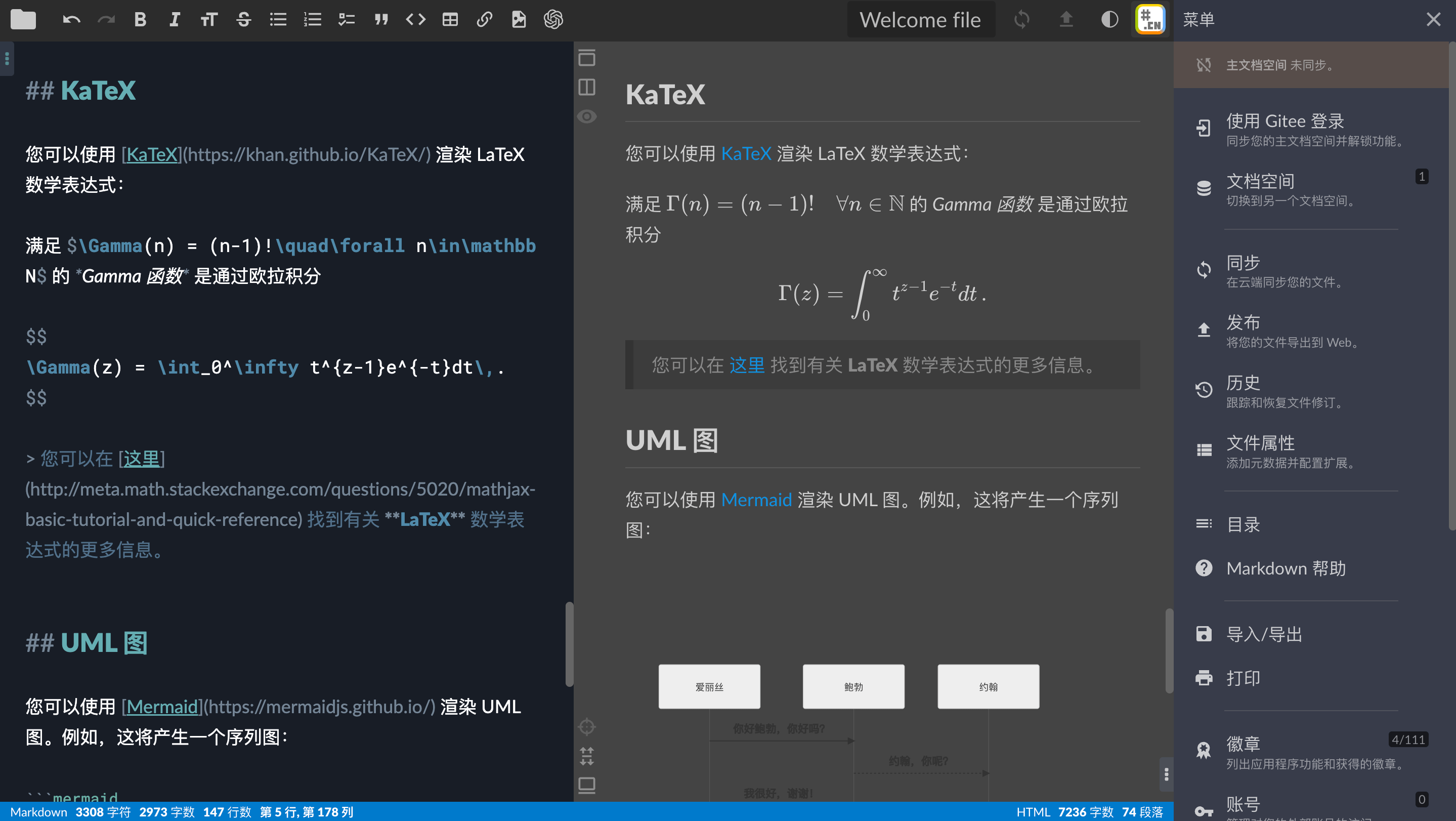Toggle reader mode eye icon
Screen dimensions: 1456x821
(587, 116)
